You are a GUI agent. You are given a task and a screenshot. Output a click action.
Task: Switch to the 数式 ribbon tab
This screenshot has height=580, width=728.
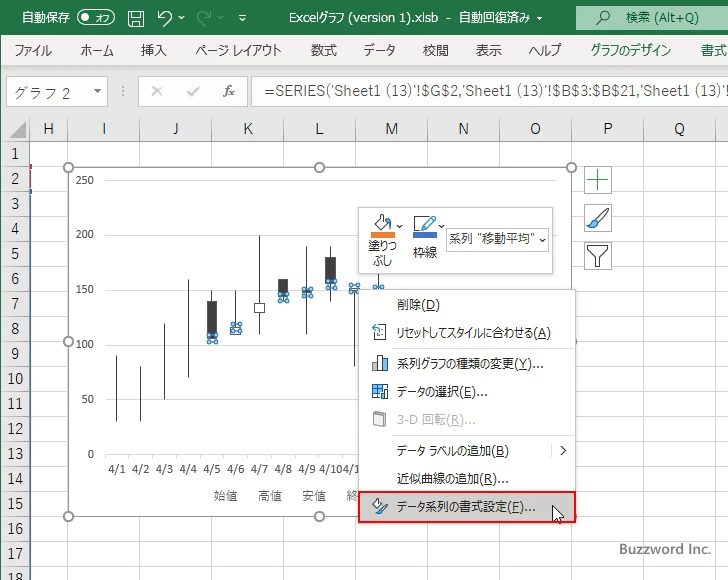324,50
